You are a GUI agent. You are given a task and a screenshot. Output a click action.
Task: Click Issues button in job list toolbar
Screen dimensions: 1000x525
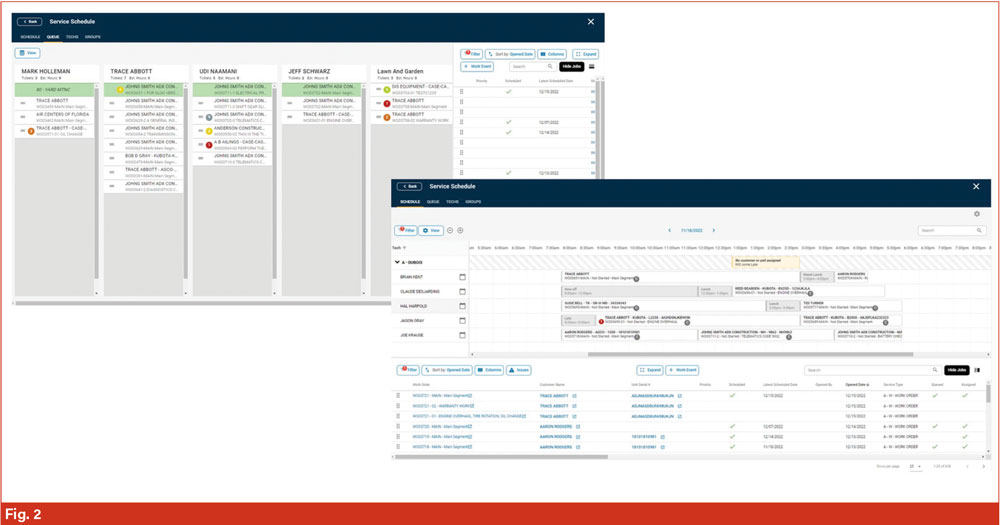[518, 370]
